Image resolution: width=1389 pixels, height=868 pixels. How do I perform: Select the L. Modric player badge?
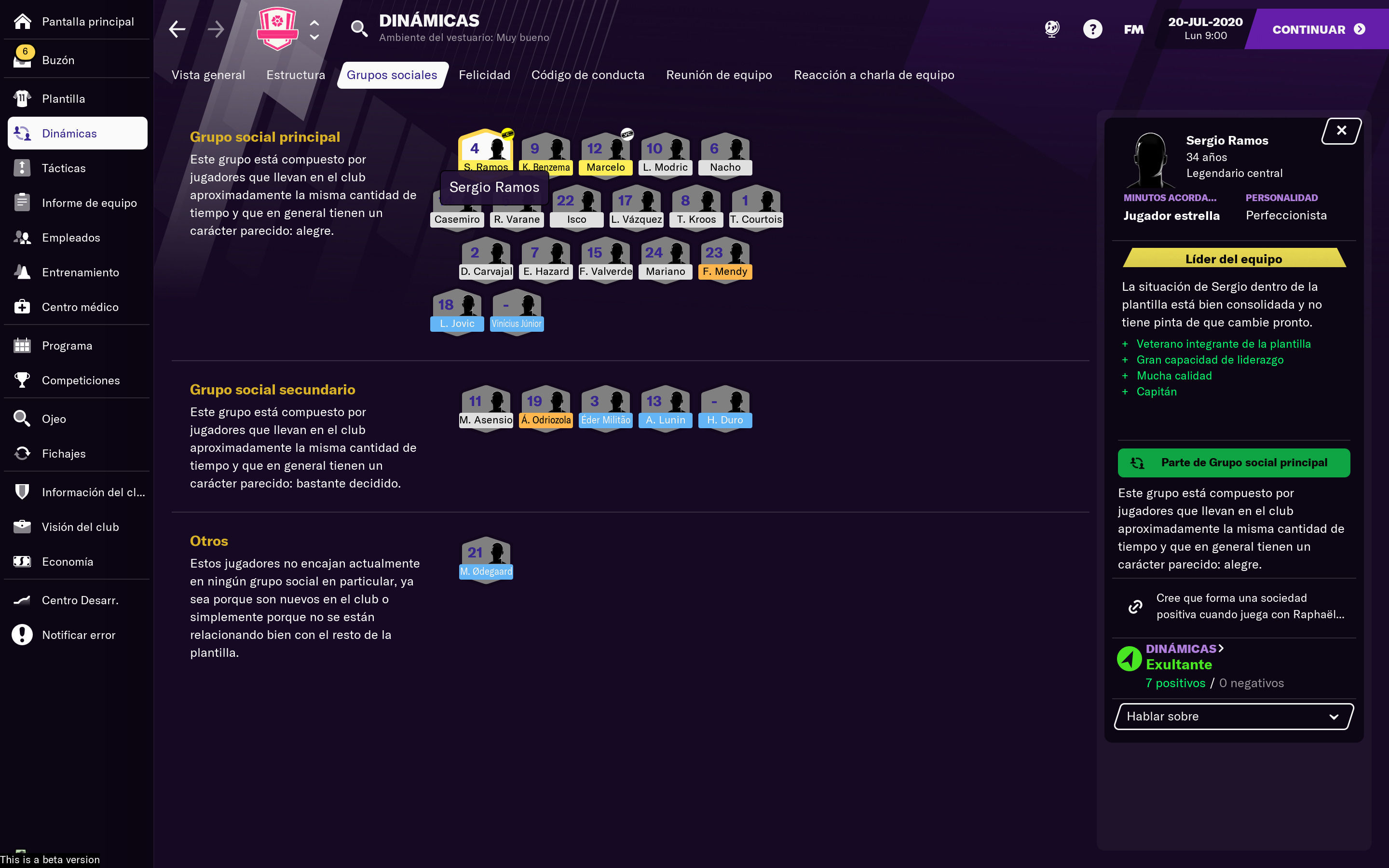pos(665,155)
